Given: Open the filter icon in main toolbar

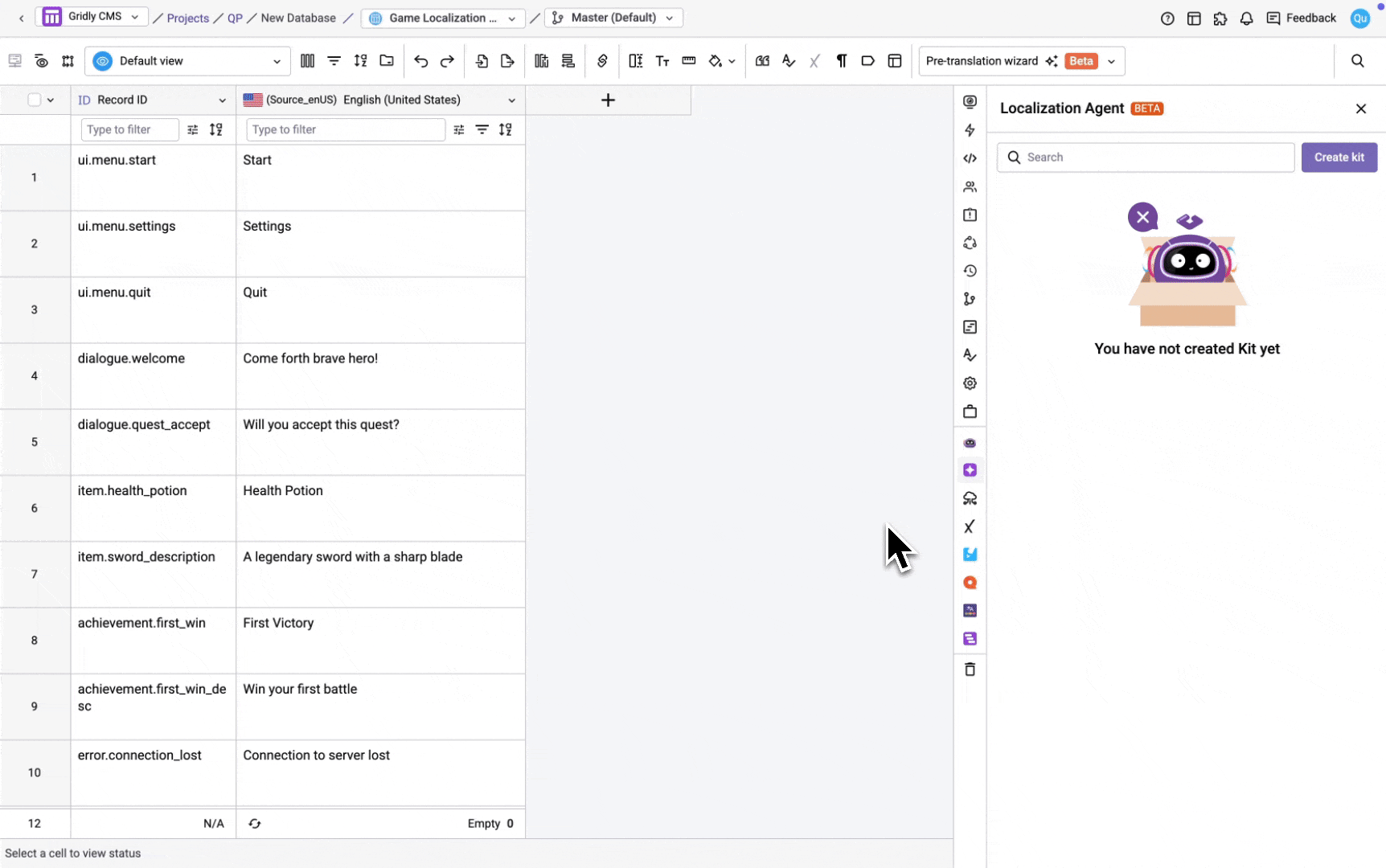Looking at the screenshot, I should [x=334, y=61].
